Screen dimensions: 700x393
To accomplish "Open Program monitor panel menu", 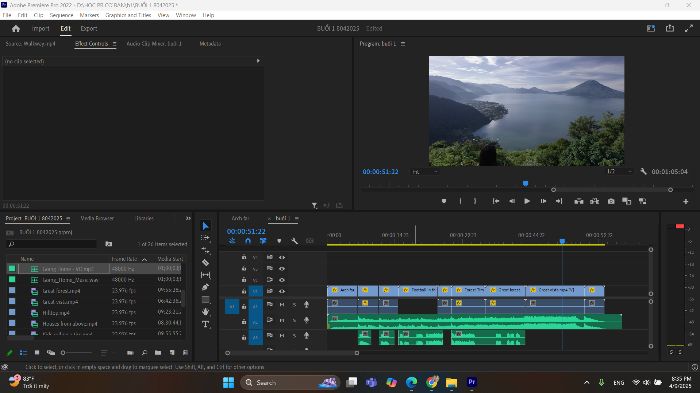I will click(x=403, y=44).
